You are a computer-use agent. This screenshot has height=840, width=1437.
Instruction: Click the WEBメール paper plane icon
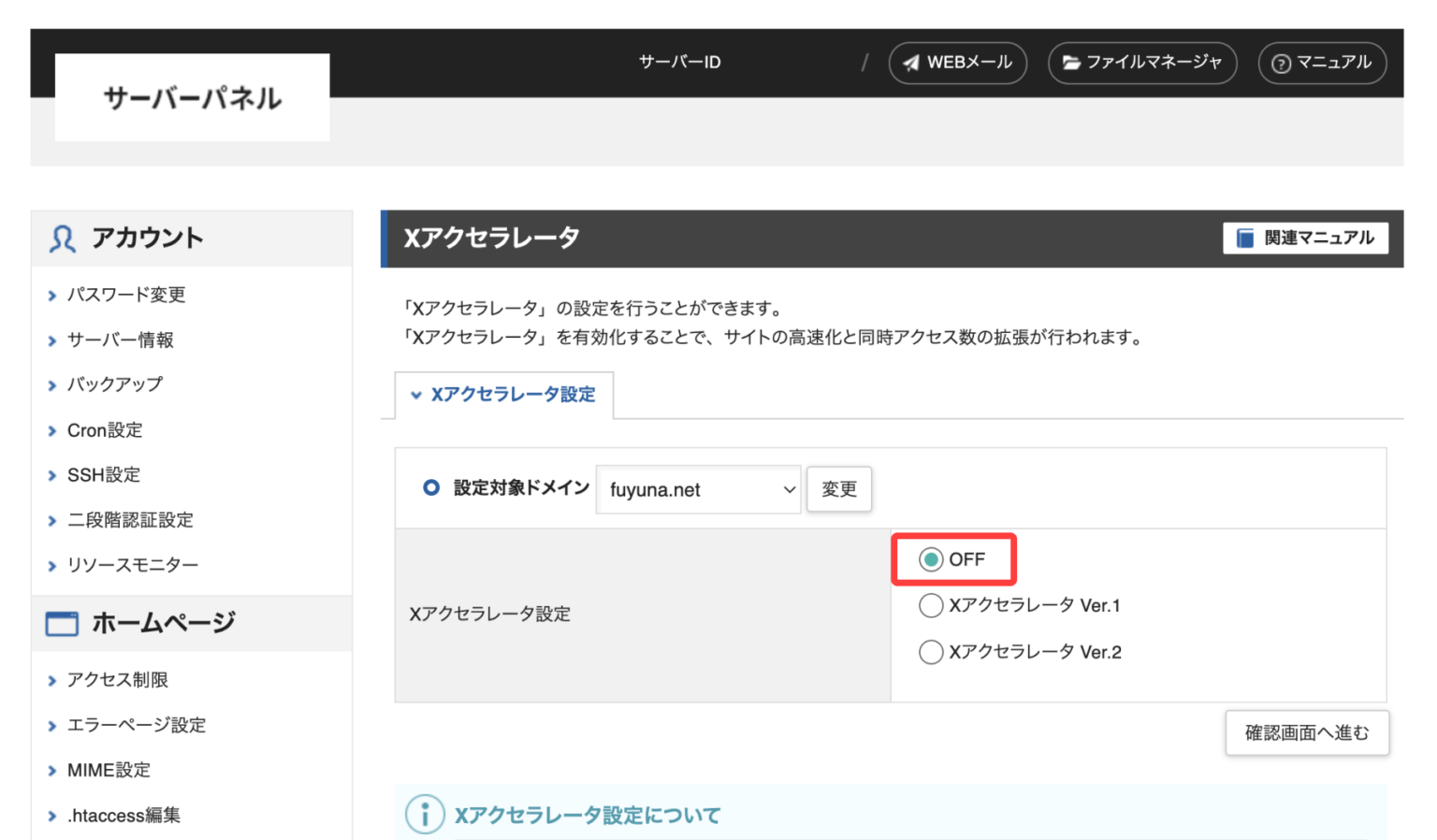pyautogui.click(x=910, y=64)
